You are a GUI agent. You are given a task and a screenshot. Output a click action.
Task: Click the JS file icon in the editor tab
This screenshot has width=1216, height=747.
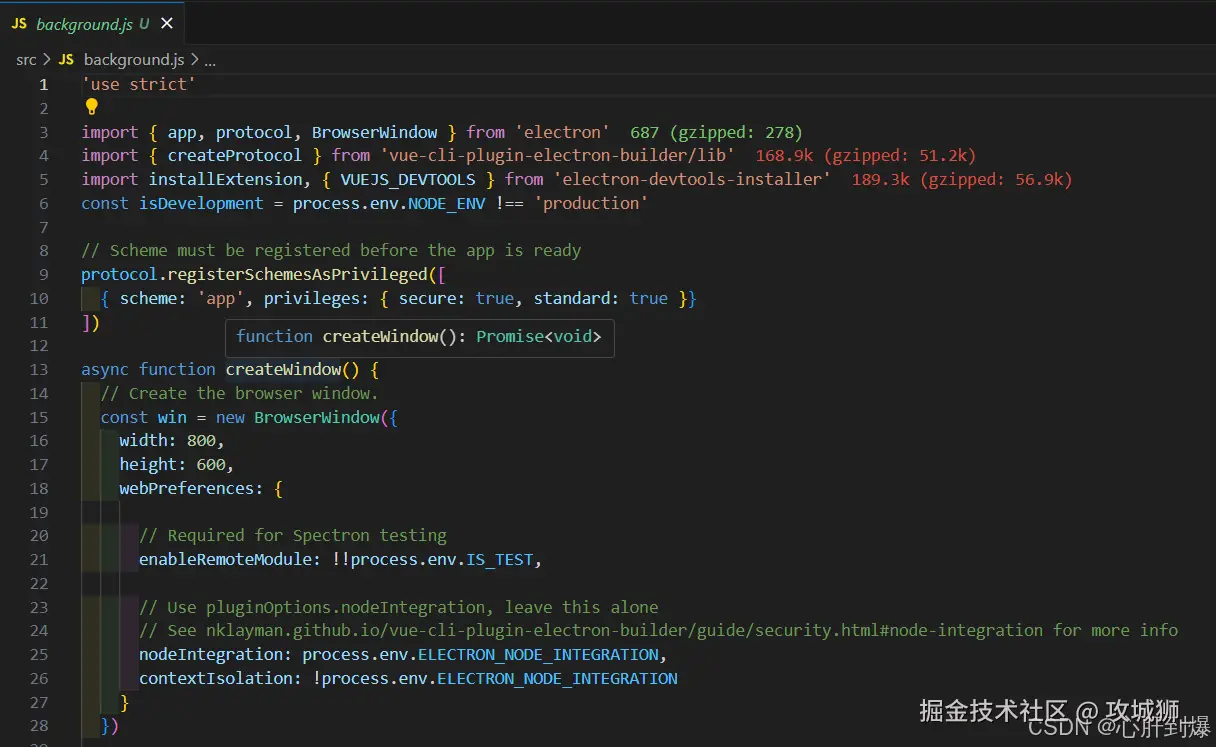(x=19, y=23)
